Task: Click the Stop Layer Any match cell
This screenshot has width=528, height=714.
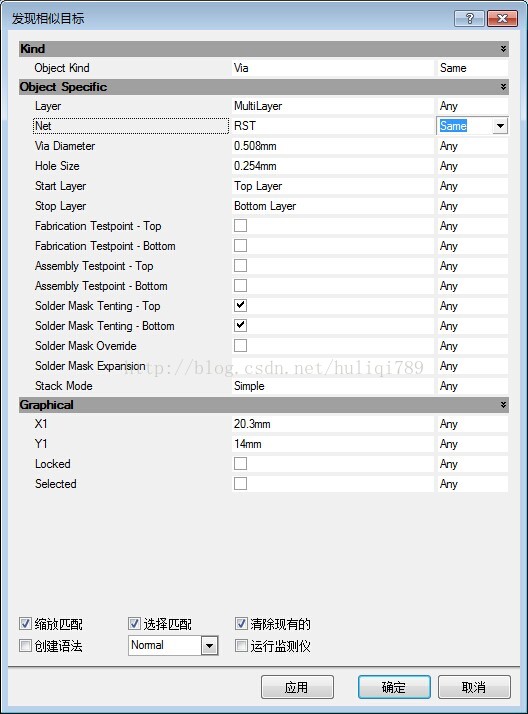Action: click(x=472, y=206)
